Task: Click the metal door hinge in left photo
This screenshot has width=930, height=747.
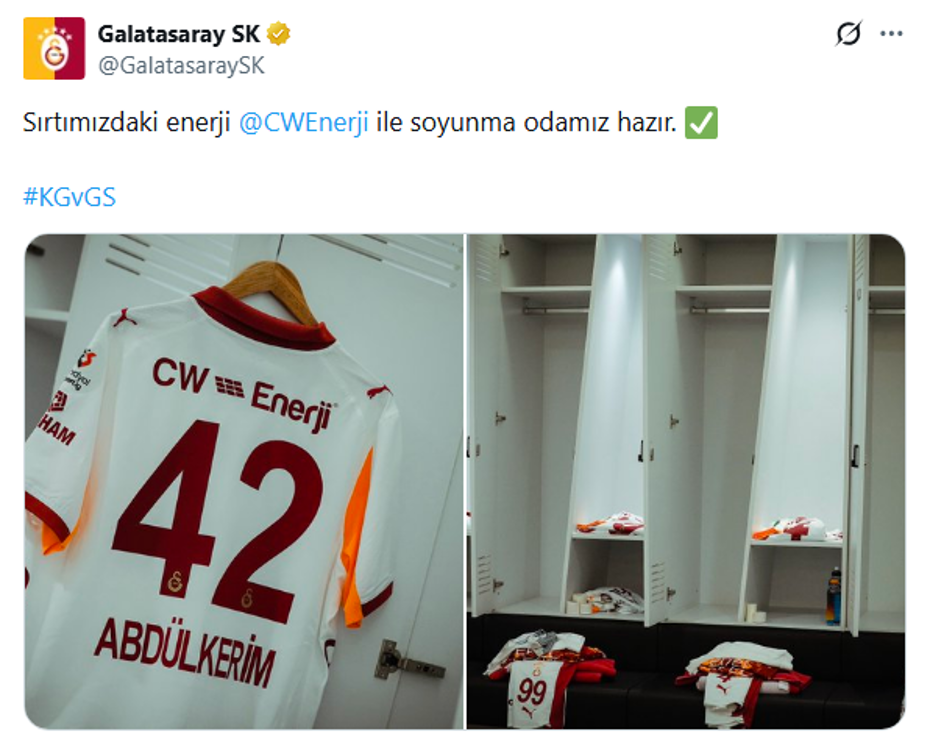Action: click(407, 660)
